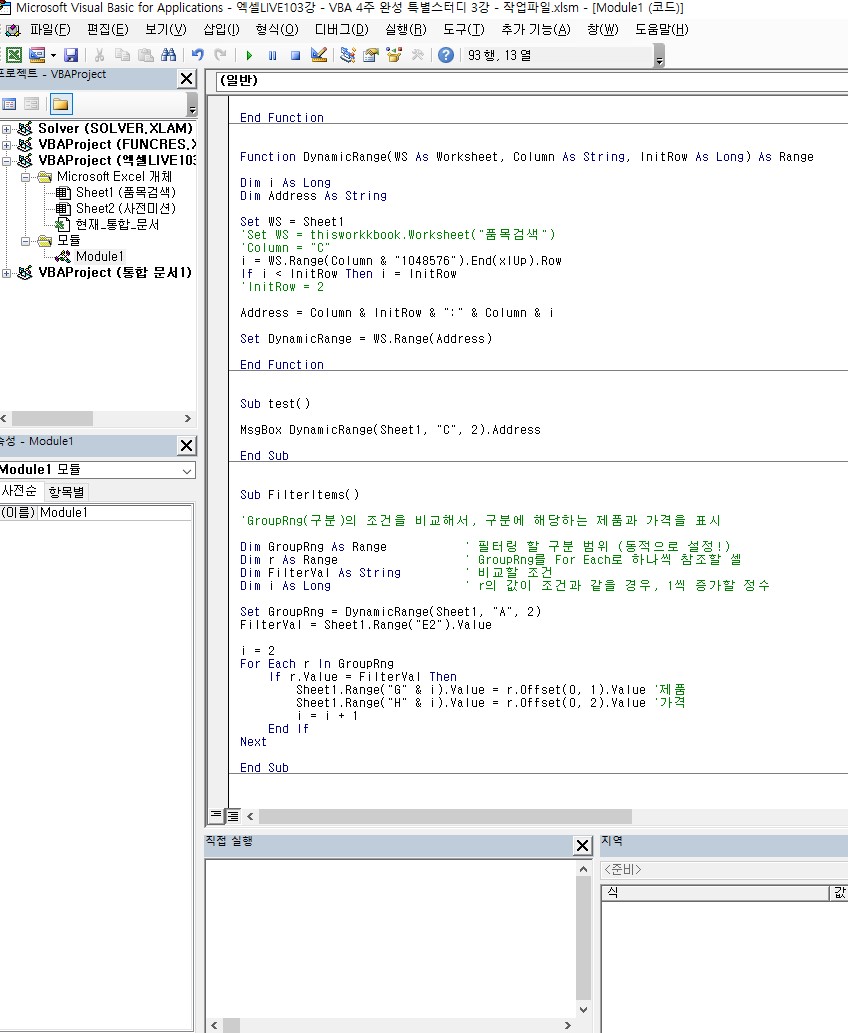848x1033 pixels.
Task: Click the code window horizontal scrollbar
Action: (x=445, y=816)
